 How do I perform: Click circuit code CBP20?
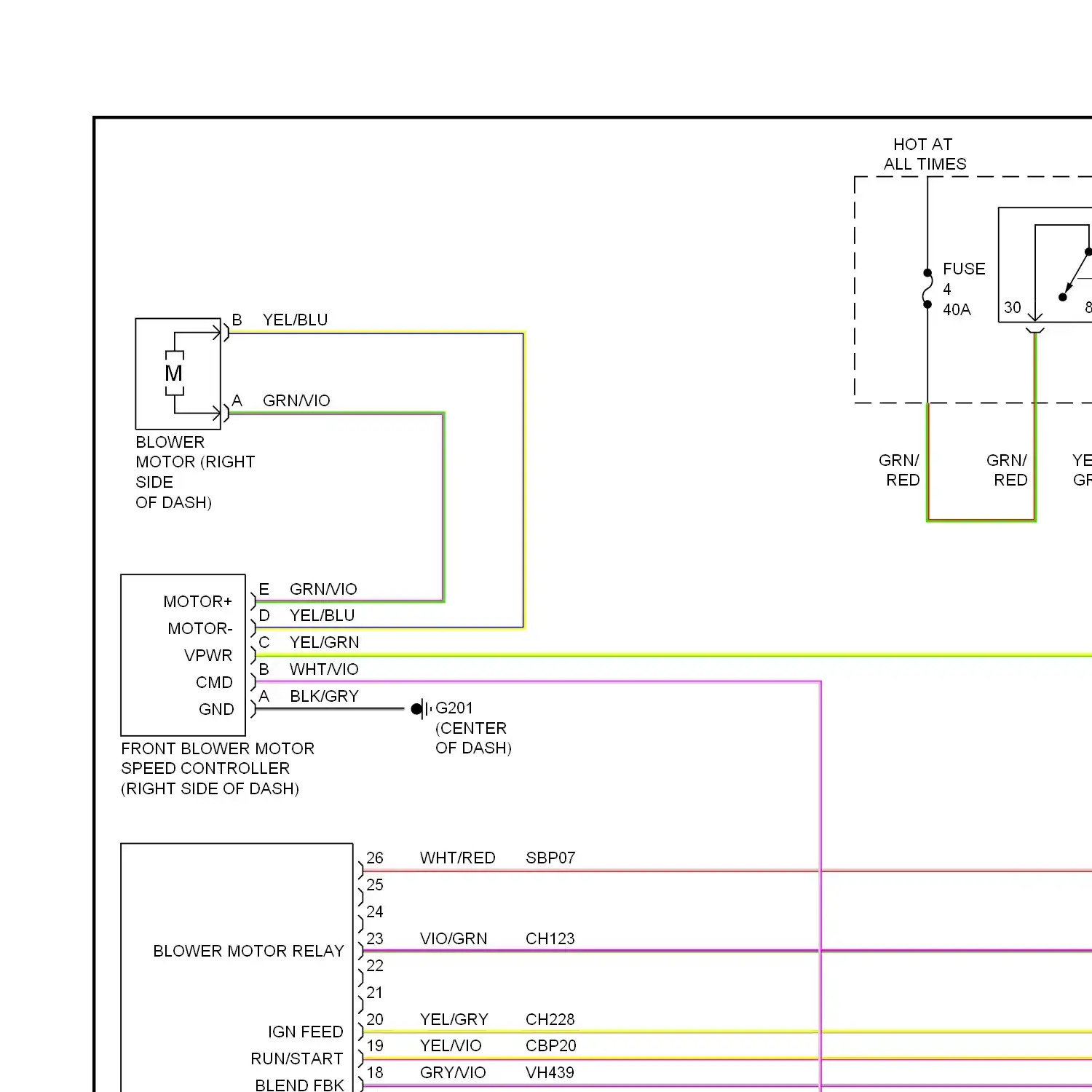tap(550, 1045)
